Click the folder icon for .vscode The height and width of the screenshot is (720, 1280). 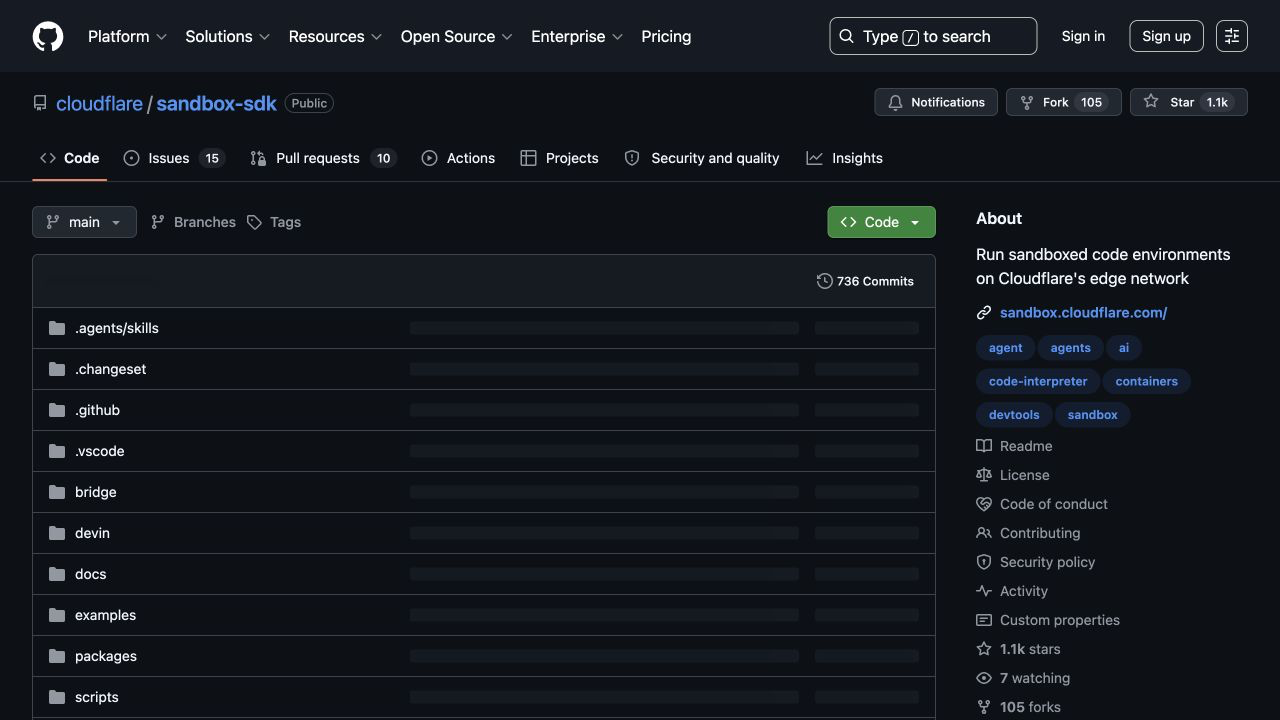coord(57,451)
